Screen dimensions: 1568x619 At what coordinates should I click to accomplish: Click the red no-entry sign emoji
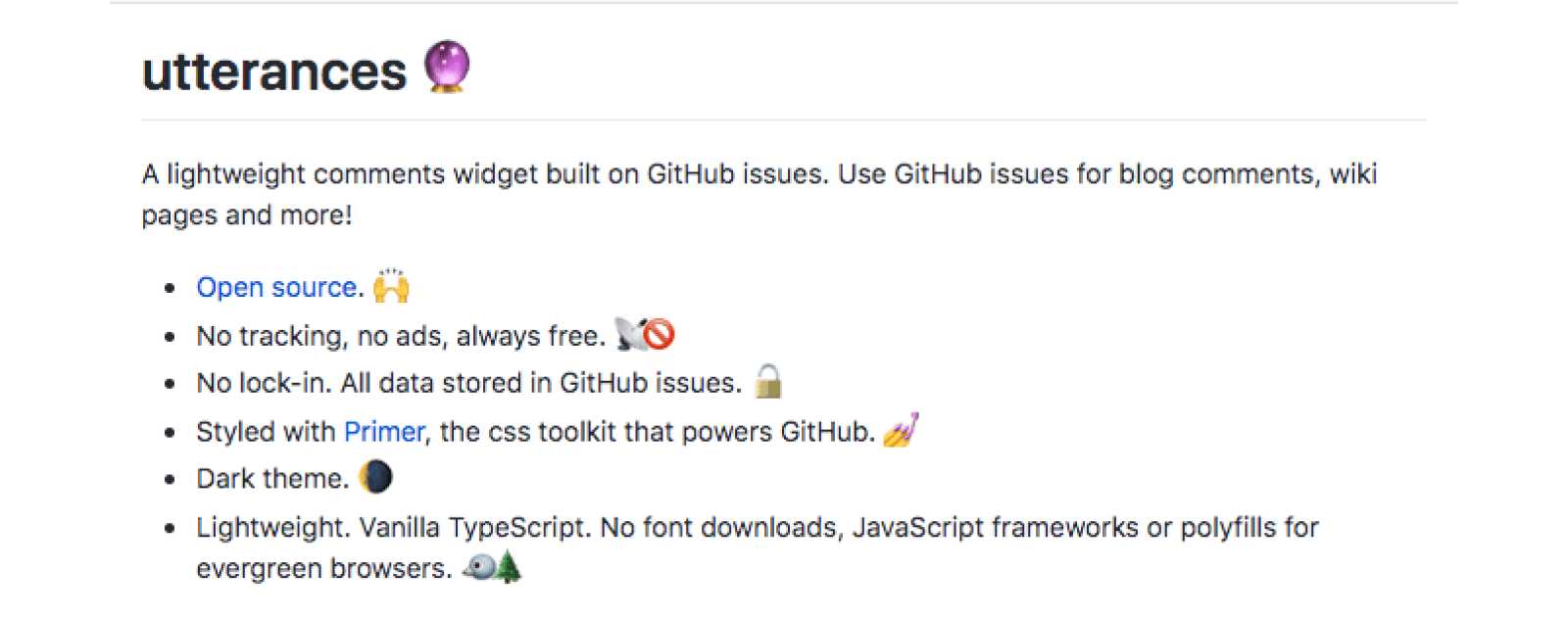click(660, 334)
